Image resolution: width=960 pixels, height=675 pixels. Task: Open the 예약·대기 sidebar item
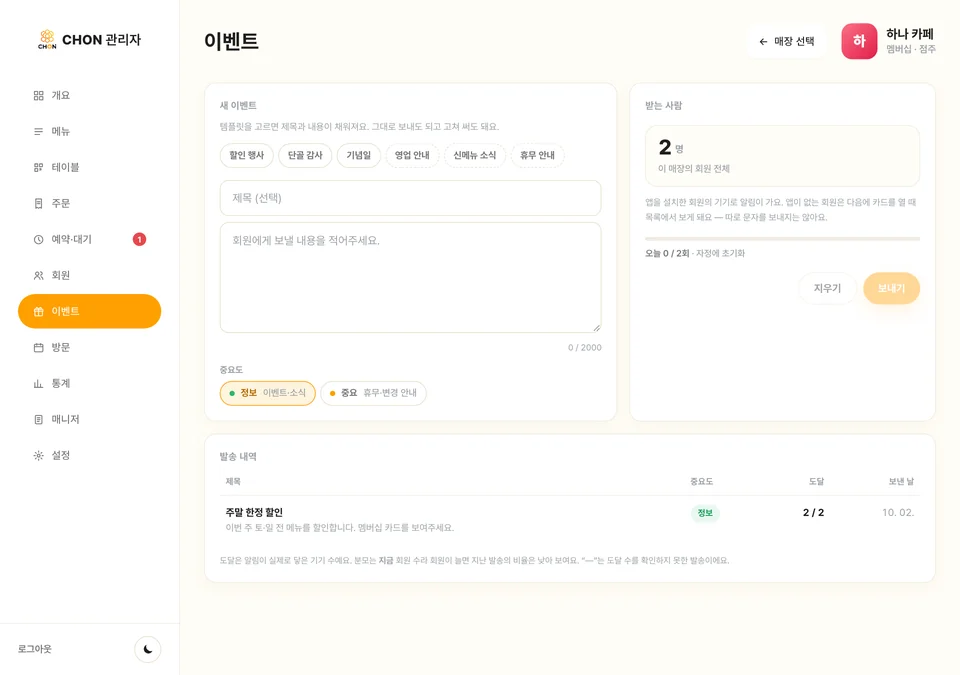[x=89, y=239]
